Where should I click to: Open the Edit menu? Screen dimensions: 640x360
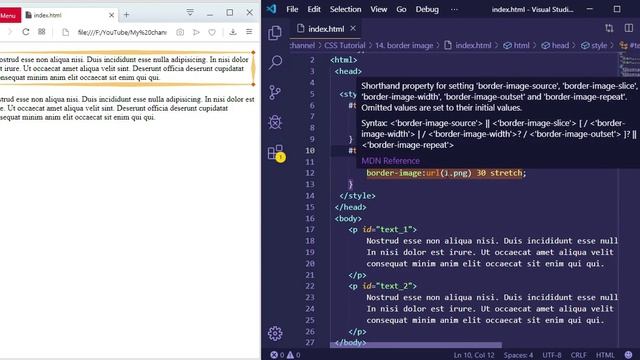pos(314,9)
